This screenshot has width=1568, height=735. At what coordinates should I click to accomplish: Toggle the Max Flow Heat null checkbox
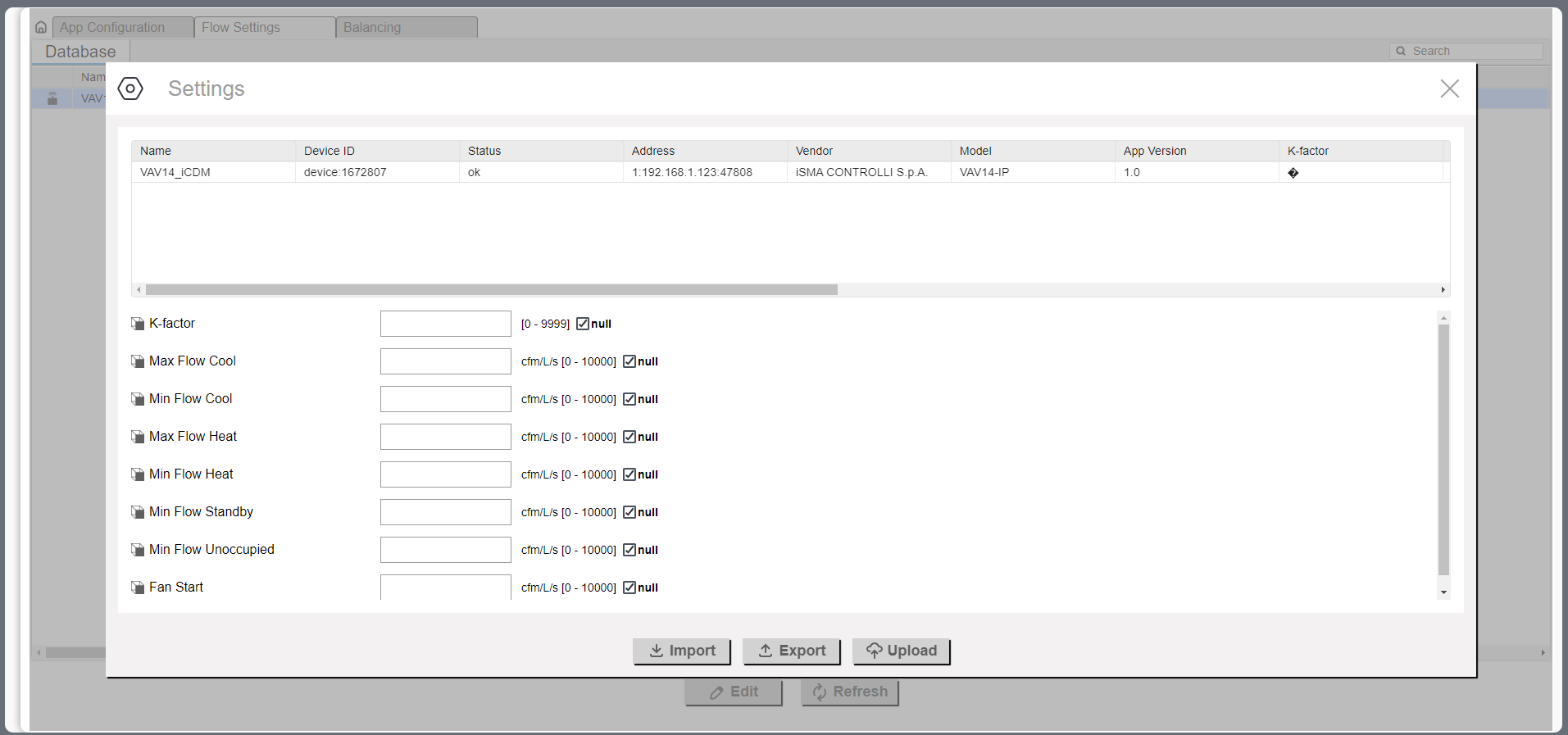[x=629, y=437]
